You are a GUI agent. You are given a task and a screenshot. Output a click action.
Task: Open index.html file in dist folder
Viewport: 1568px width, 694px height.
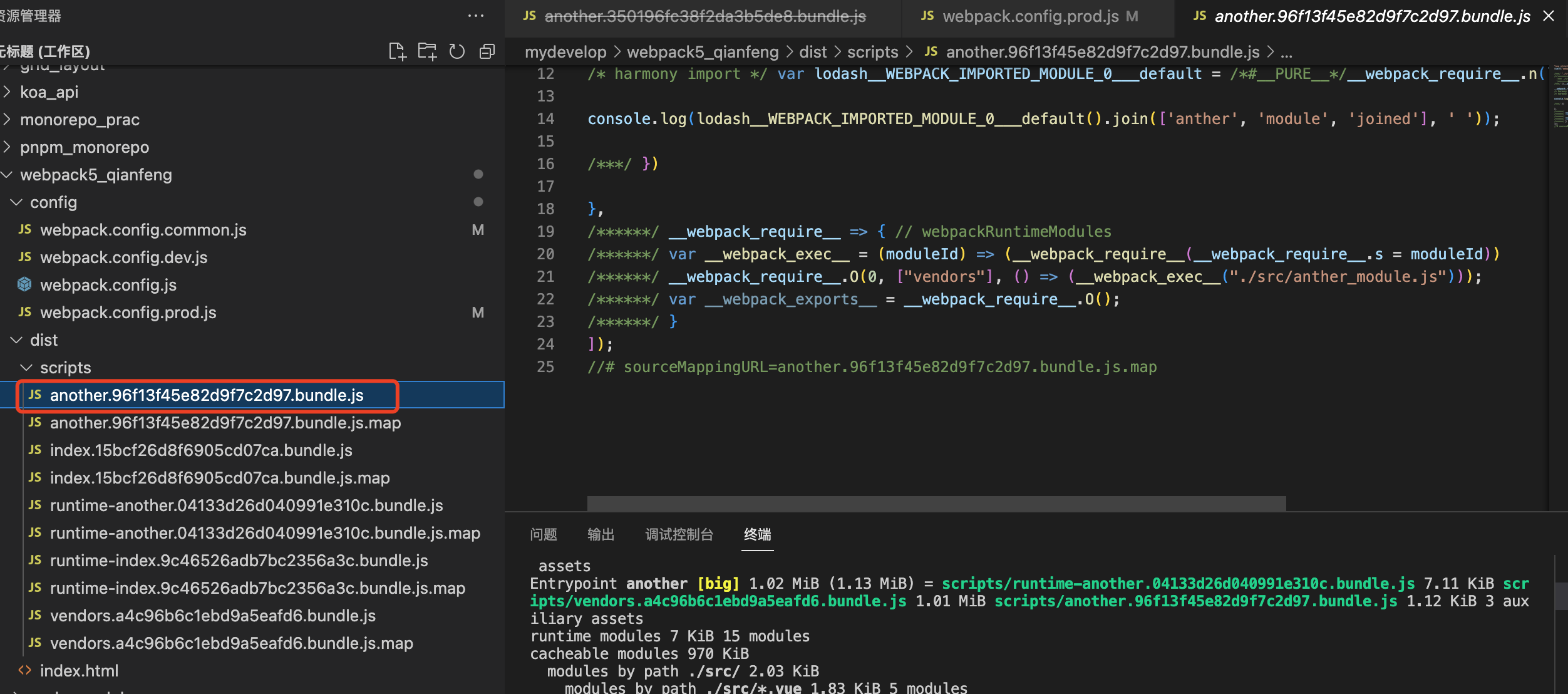click(x=79, y=671)
